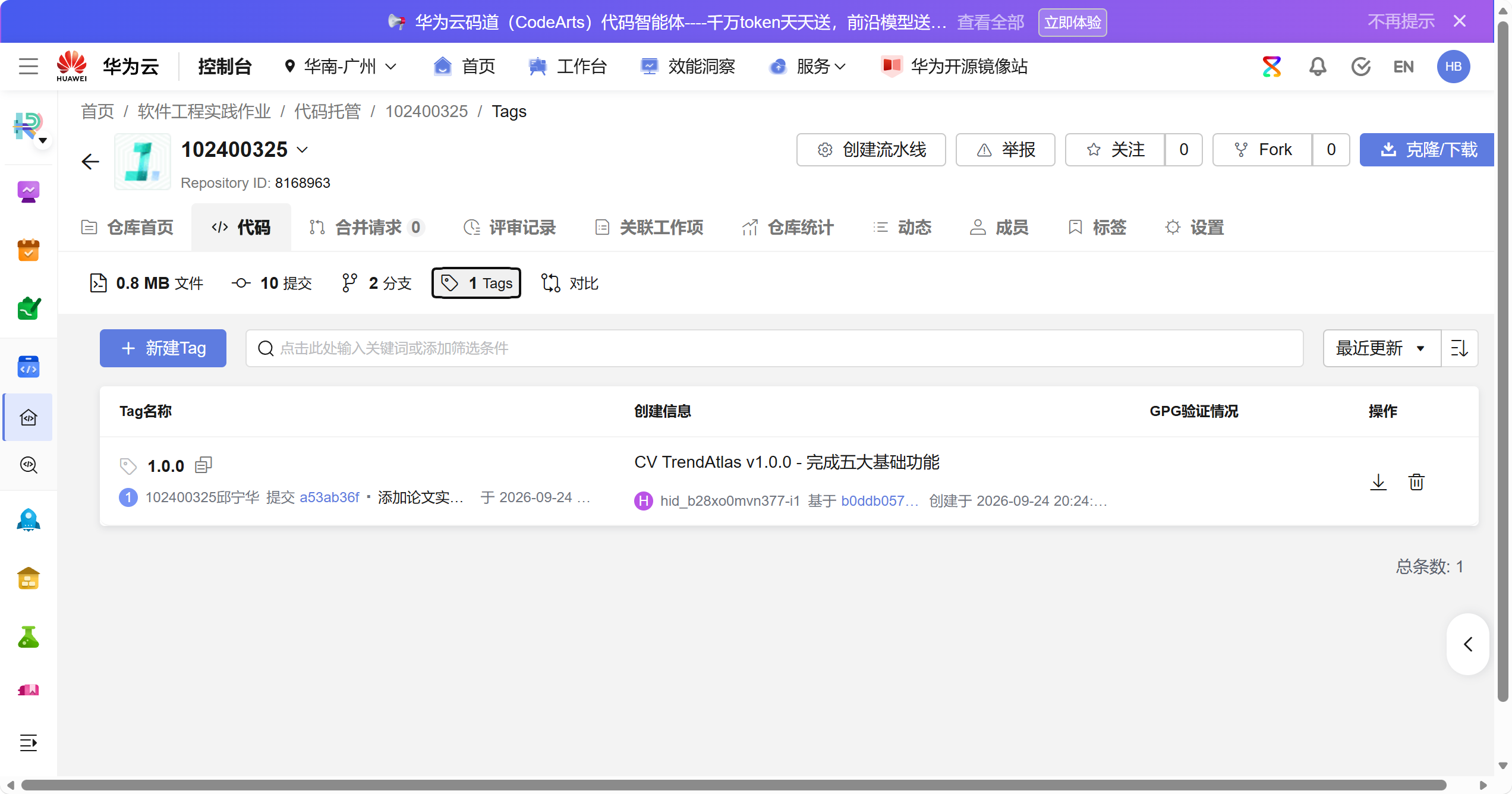The height and width of the screenshot is (794, 1512).
Task: Open the 标签 tab
Action: pyautogui.click(x=1097, y=228)
